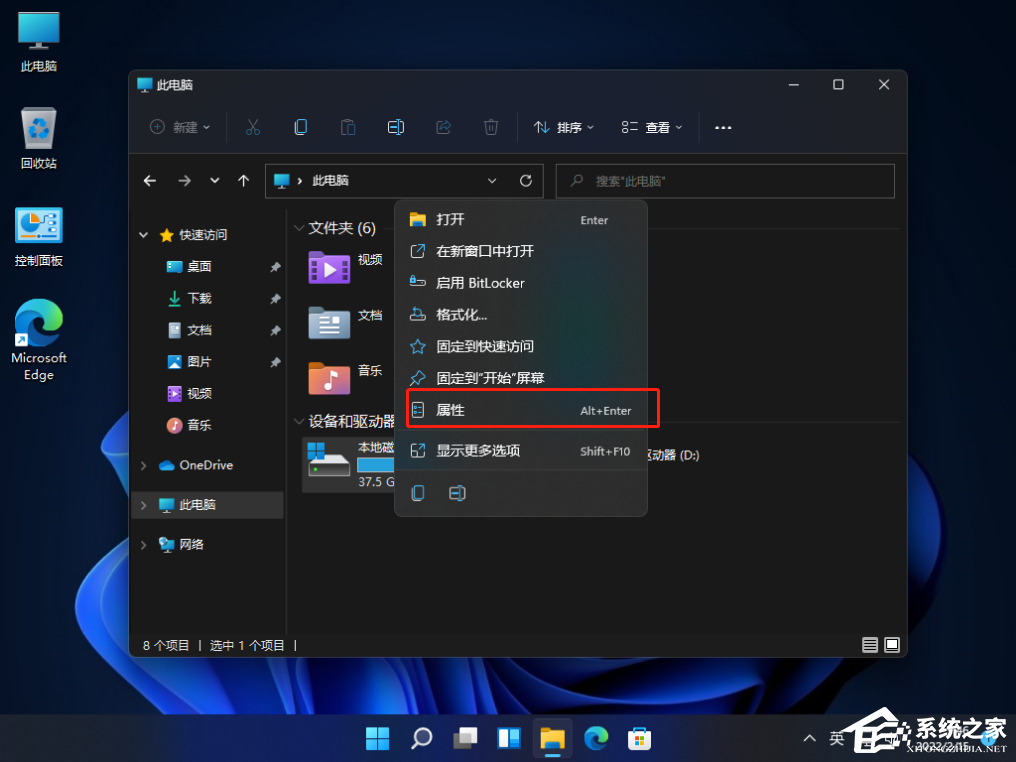The image size is (1016, 762).
Task: Open the 新建 dropdown
Action: 179,127
